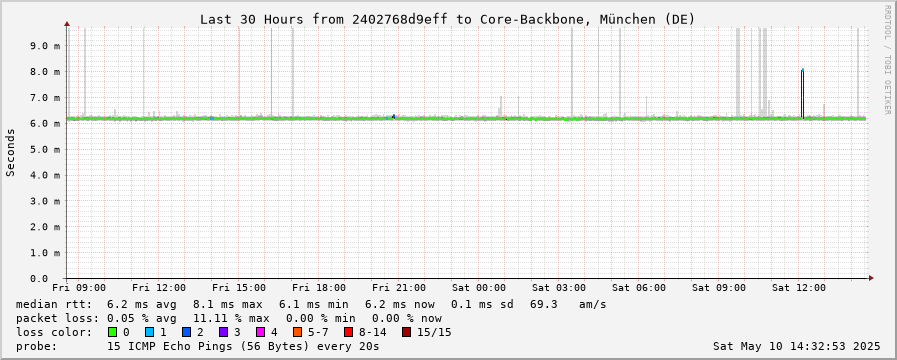Click the green loss color 0 swatch
897x360 pixels.
point(112,332)
